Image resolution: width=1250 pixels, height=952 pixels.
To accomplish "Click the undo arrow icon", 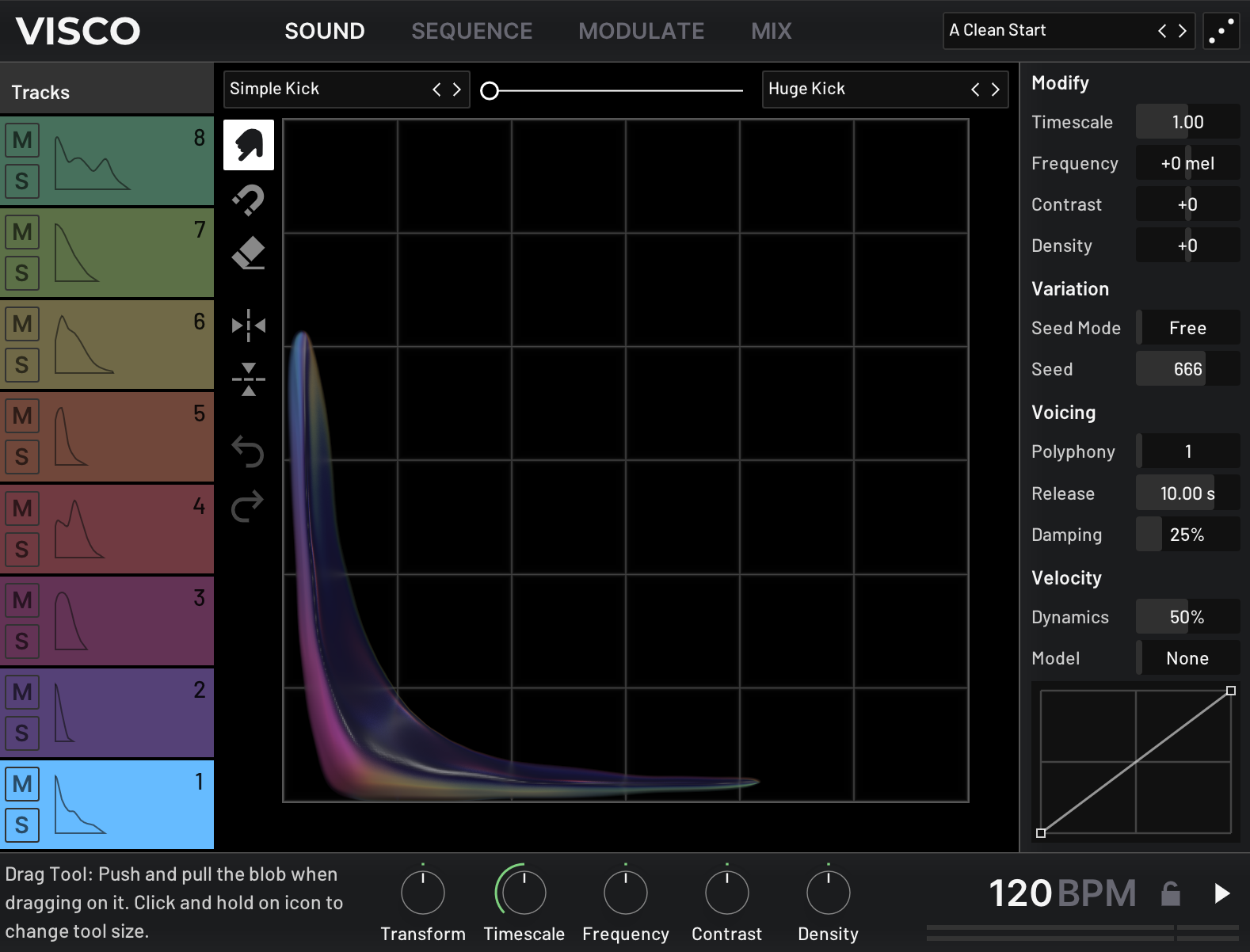I will (247, 451).
